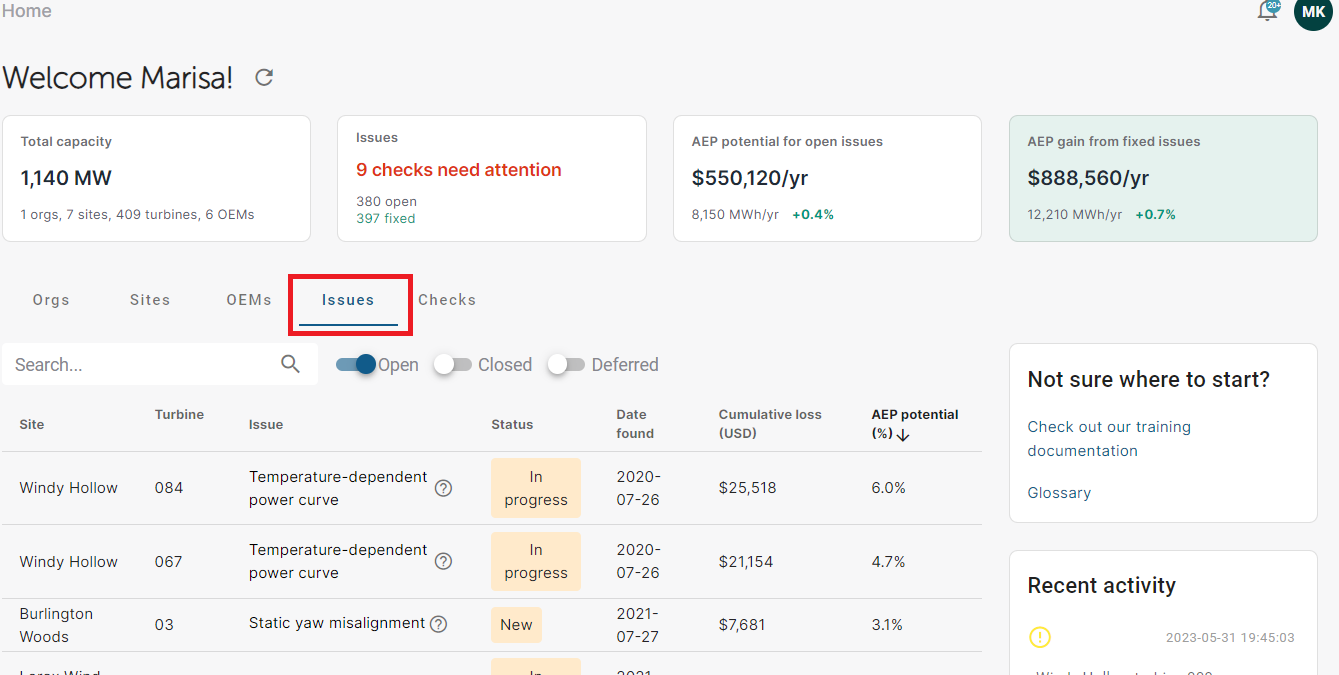Sort by the Site column header
This screenshot has width=1339, height=675.
pyautogui.click(x=32, y=424)
